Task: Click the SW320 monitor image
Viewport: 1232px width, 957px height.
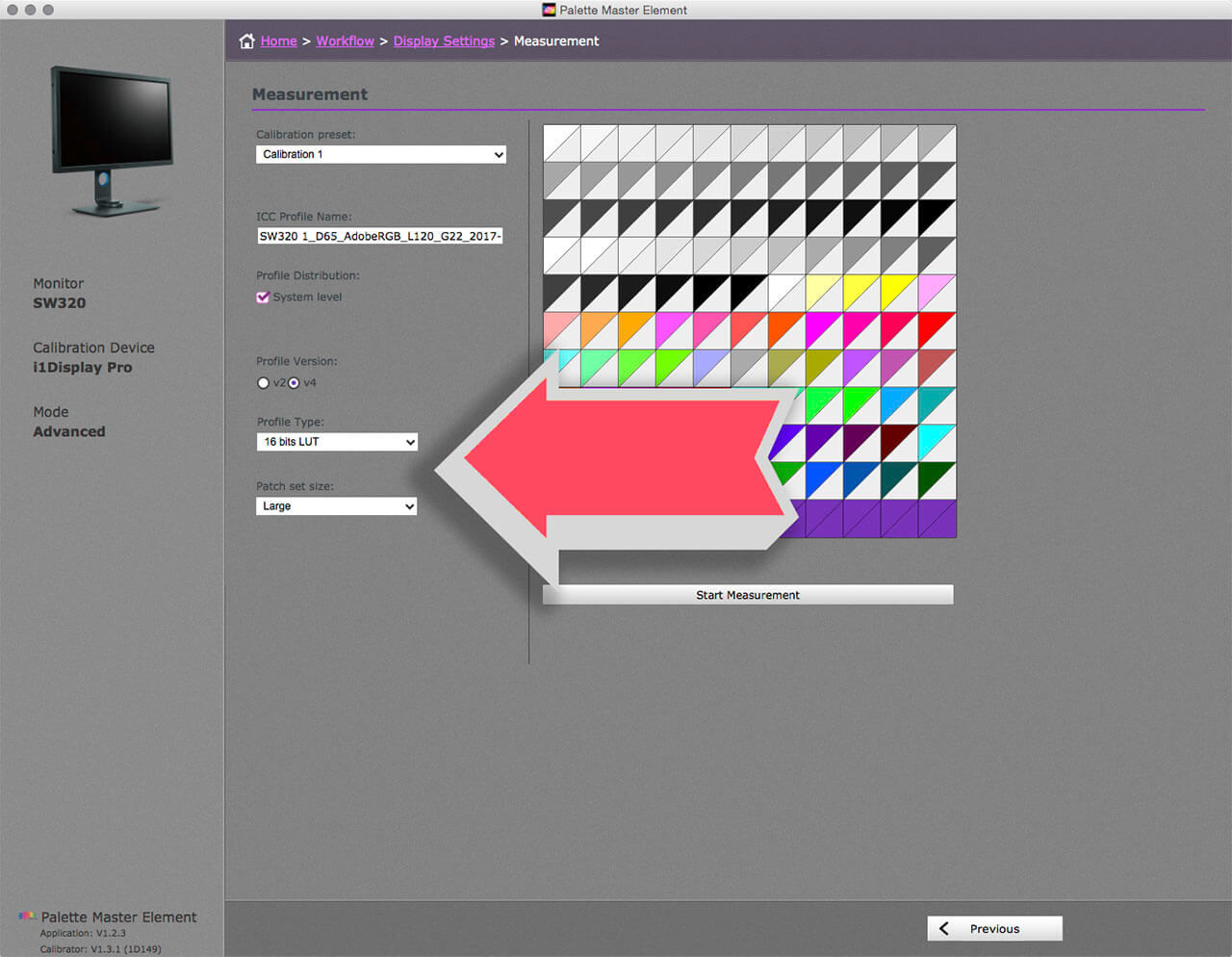Action: point(112,141)
